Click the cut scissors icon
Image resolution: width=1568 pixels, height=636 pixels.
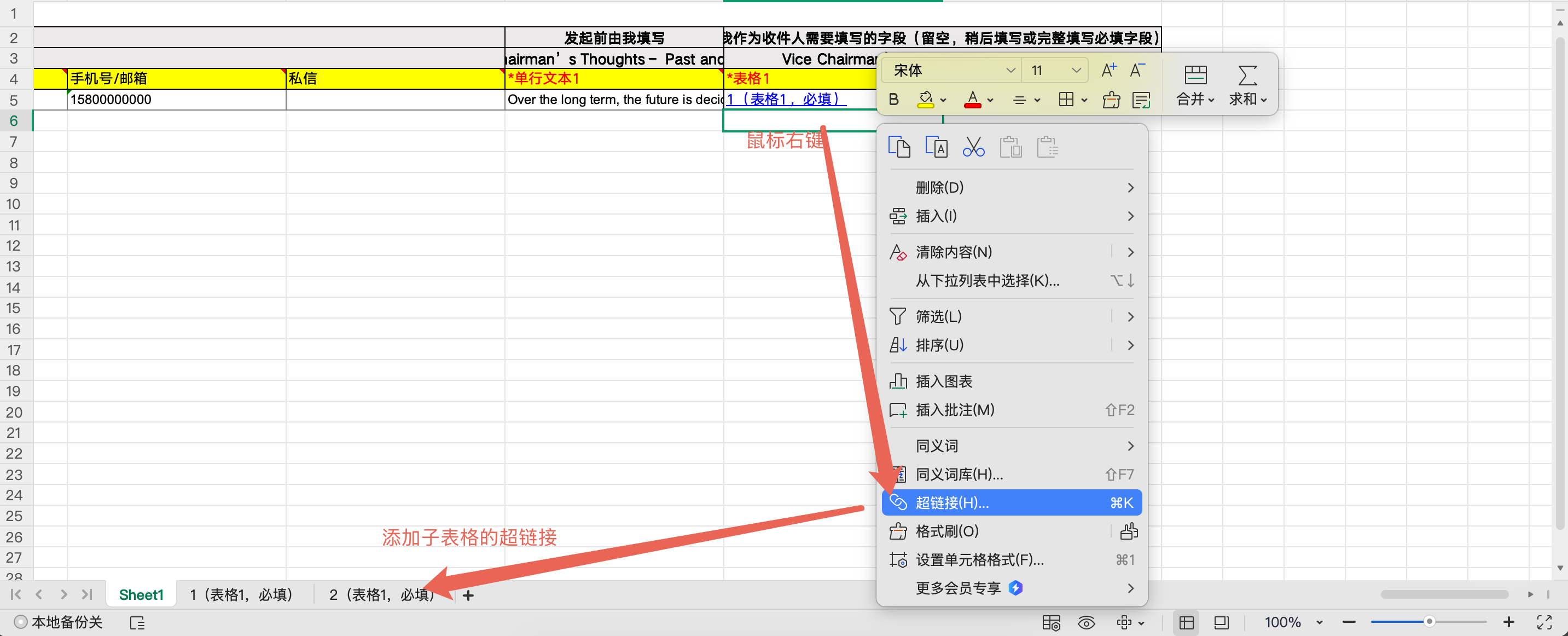973,147
